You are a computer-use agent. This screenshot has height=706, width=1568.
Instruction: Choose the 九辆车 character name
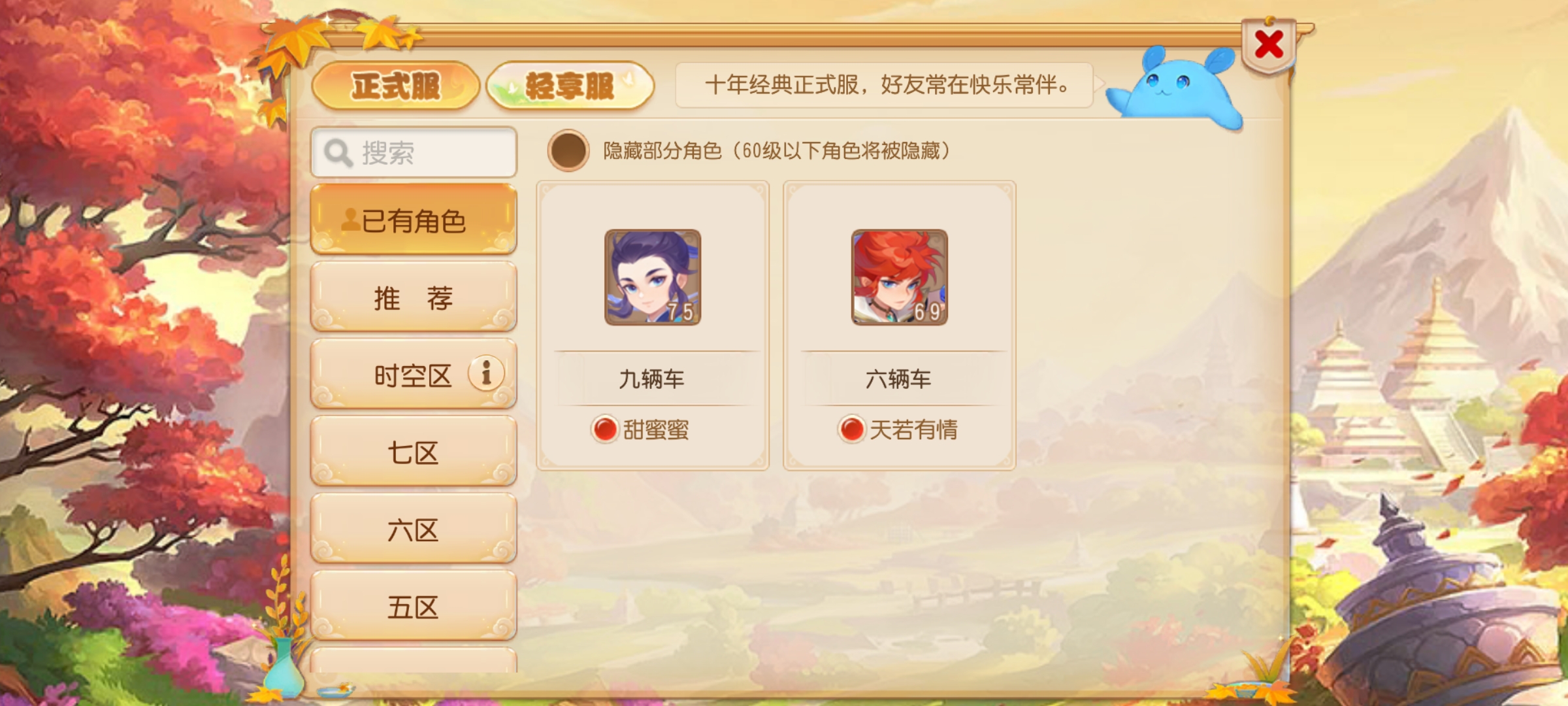[652, 378]
